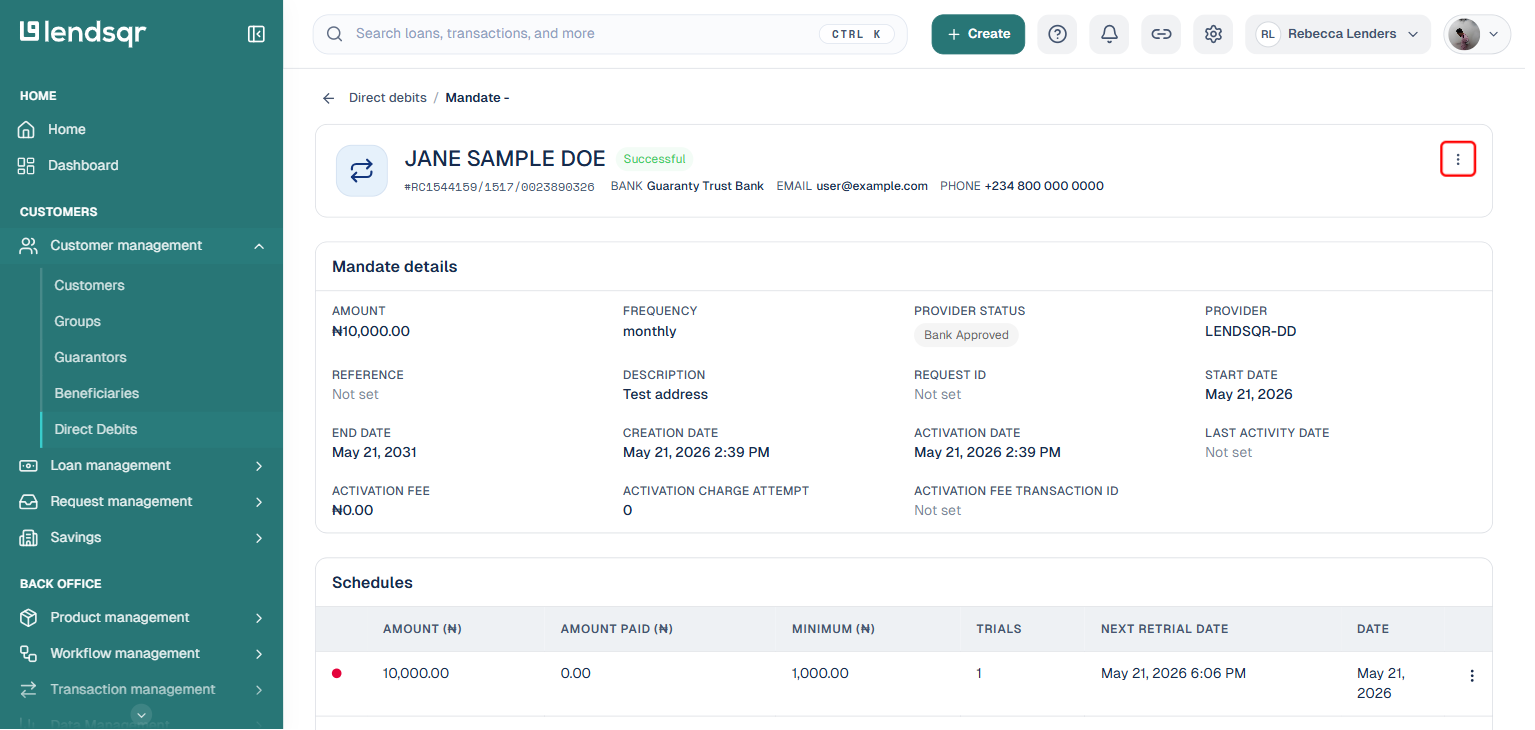Open the mandate three-dot options menu
The width and height of the screenshot is (1535, 730).
tap(1458, 159)
